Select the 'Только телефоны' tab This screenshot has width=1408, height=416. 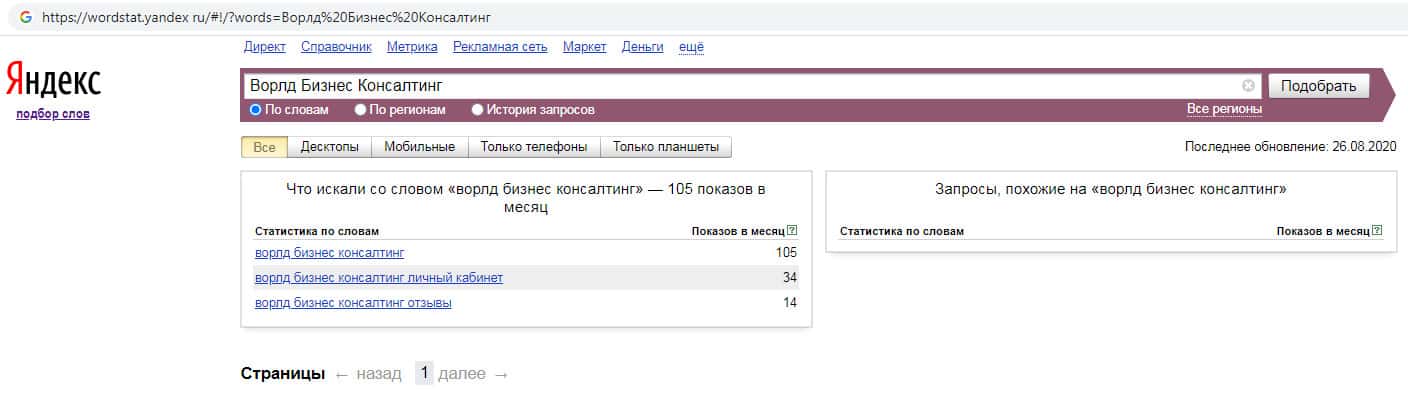click(533, 147)
